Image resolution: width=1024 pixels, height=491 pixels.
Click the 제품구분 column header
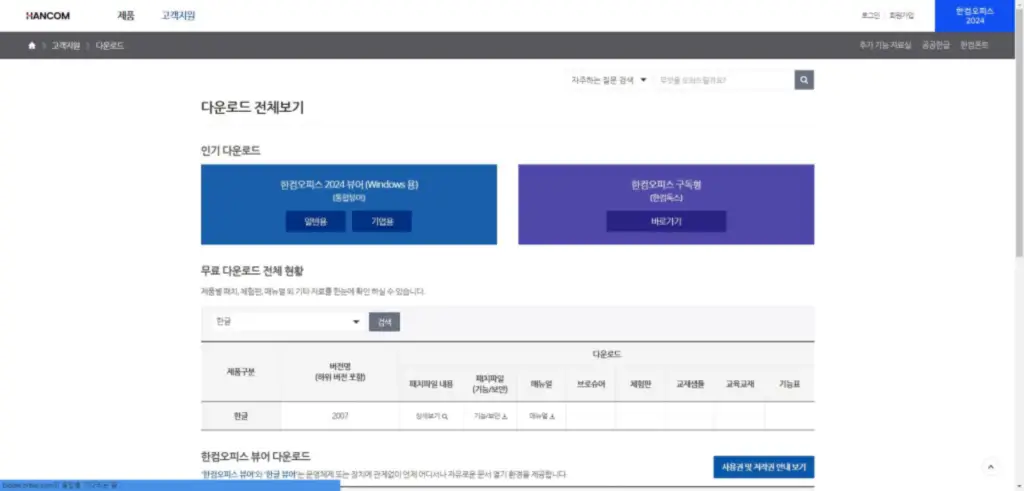241,372
